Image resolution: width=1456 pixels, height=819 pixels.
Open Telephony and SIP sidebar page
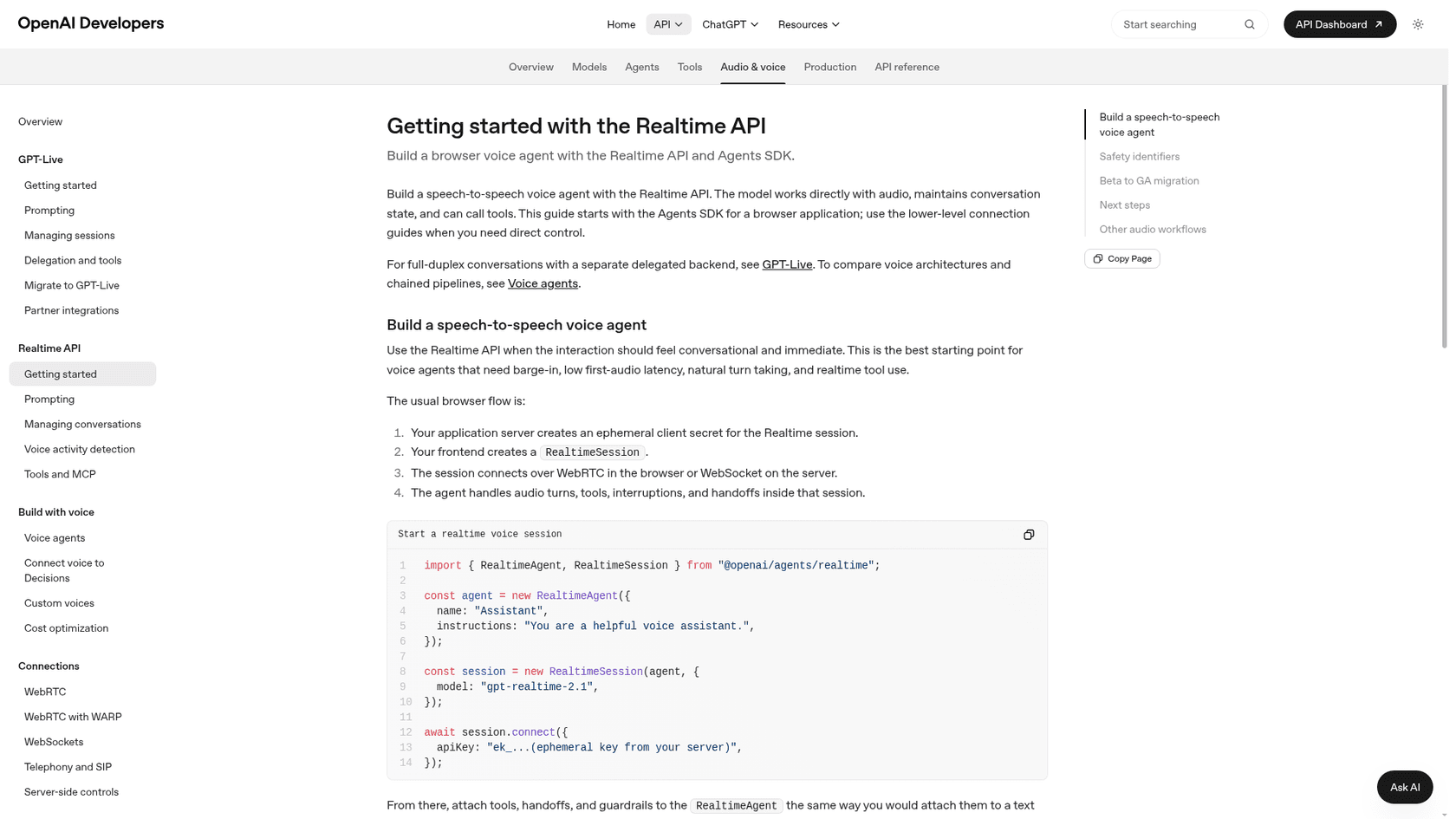[x=68, y=767]
